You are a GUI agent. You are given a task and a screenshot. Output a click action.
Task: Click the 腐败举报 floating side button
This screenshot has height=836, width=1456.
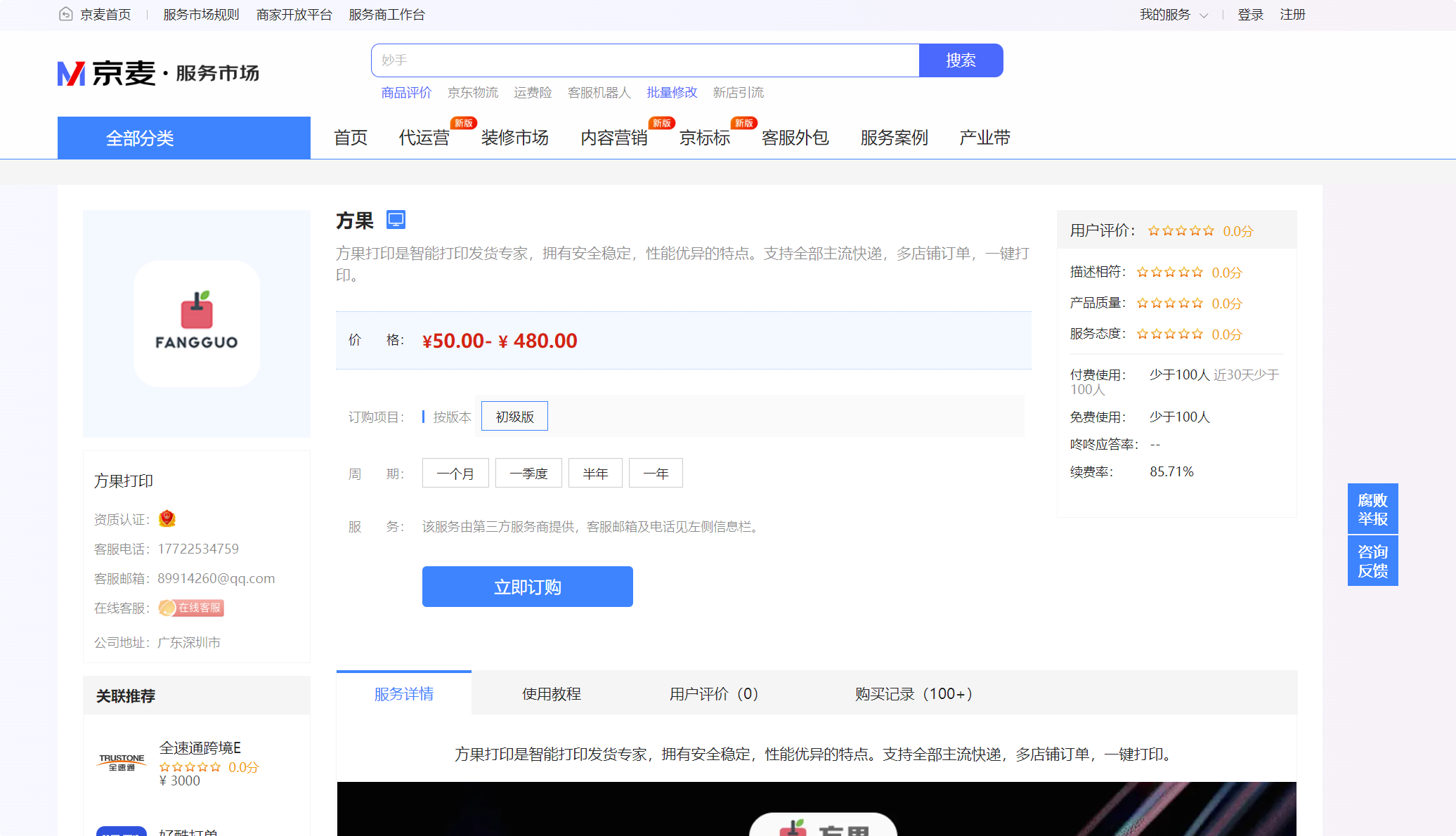1372,509
